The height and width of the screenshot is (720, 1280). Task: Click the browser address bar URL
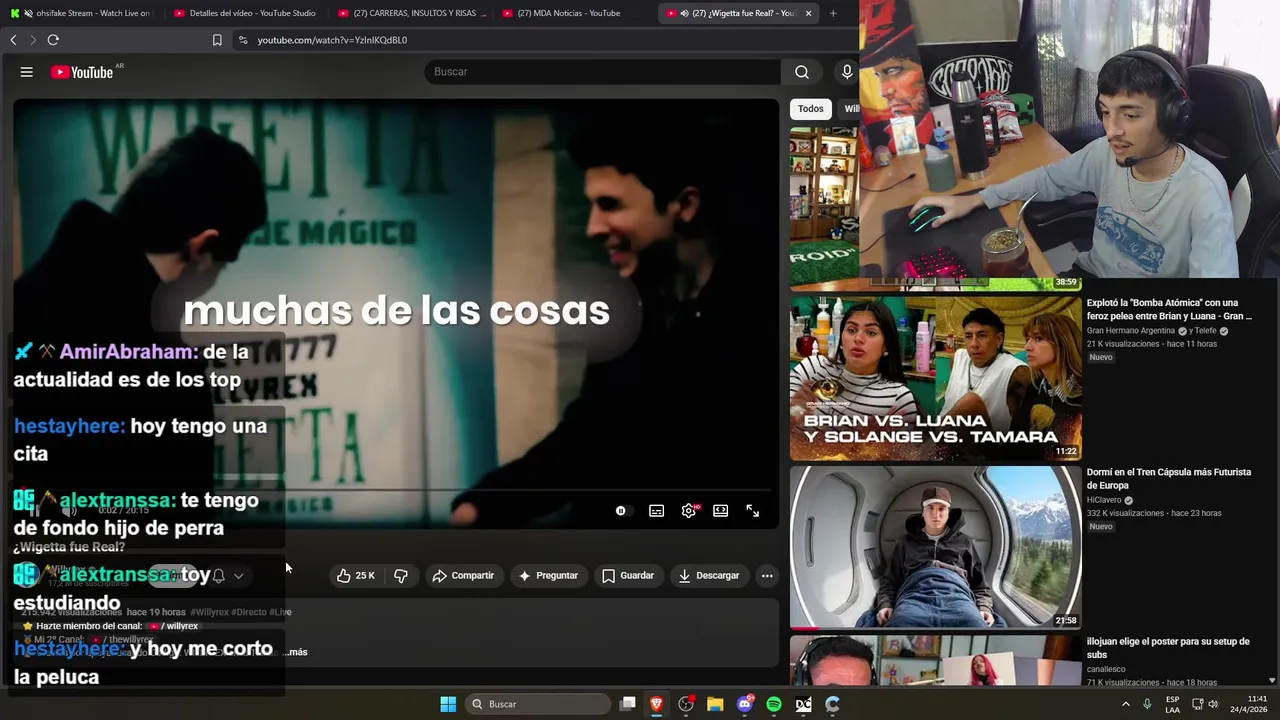(332, 40)
